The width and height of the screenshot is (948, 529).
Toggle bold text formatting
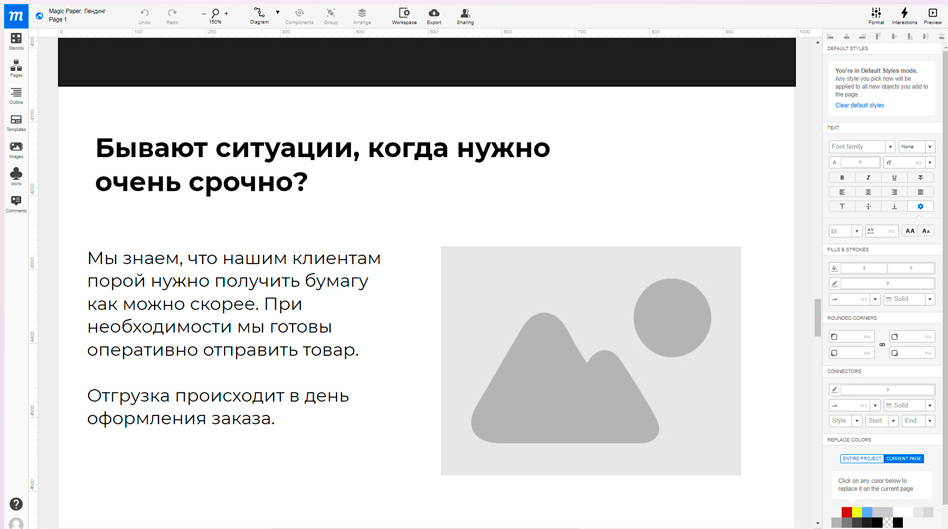tap(842, 177)
